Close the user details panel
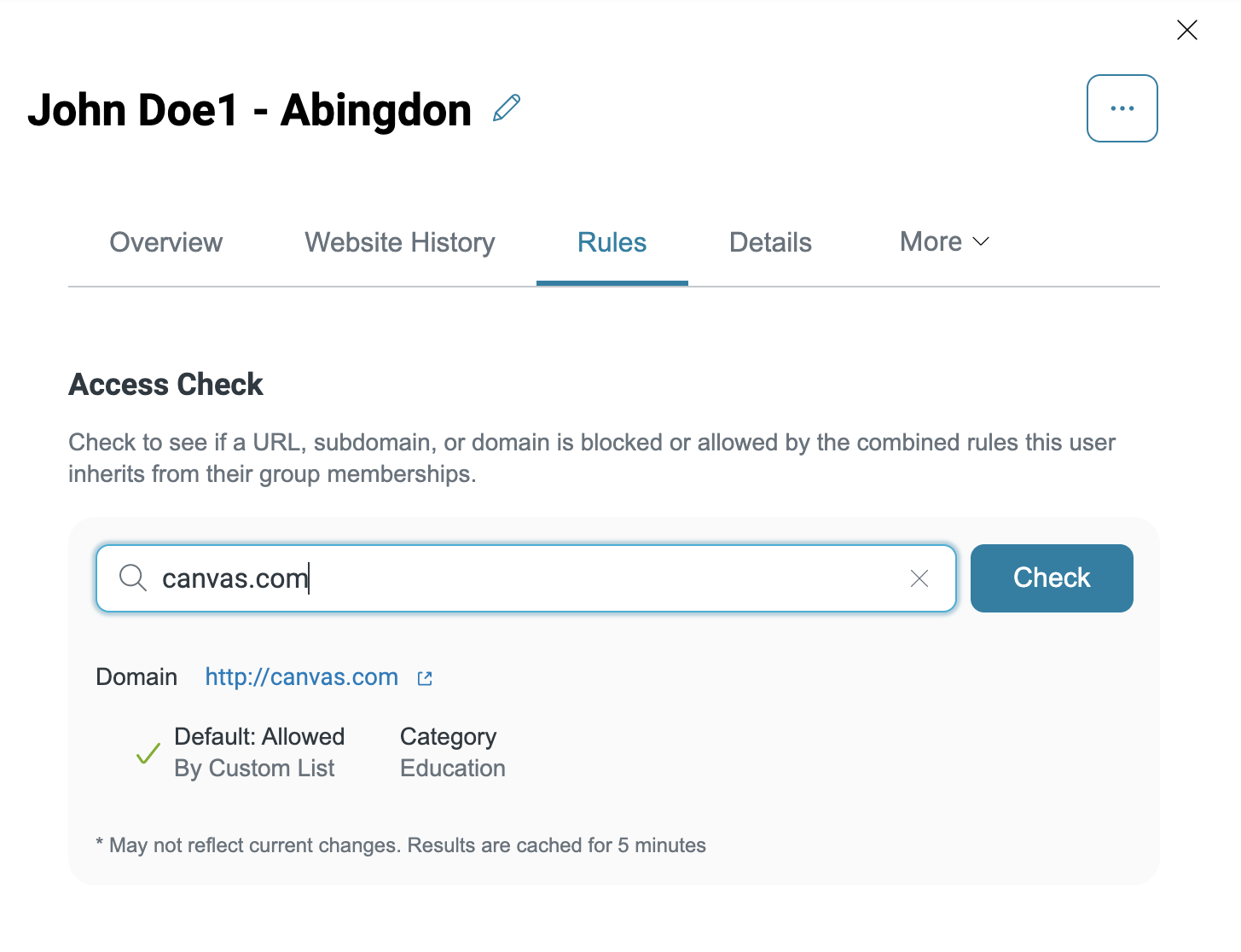 [1186, 31]
